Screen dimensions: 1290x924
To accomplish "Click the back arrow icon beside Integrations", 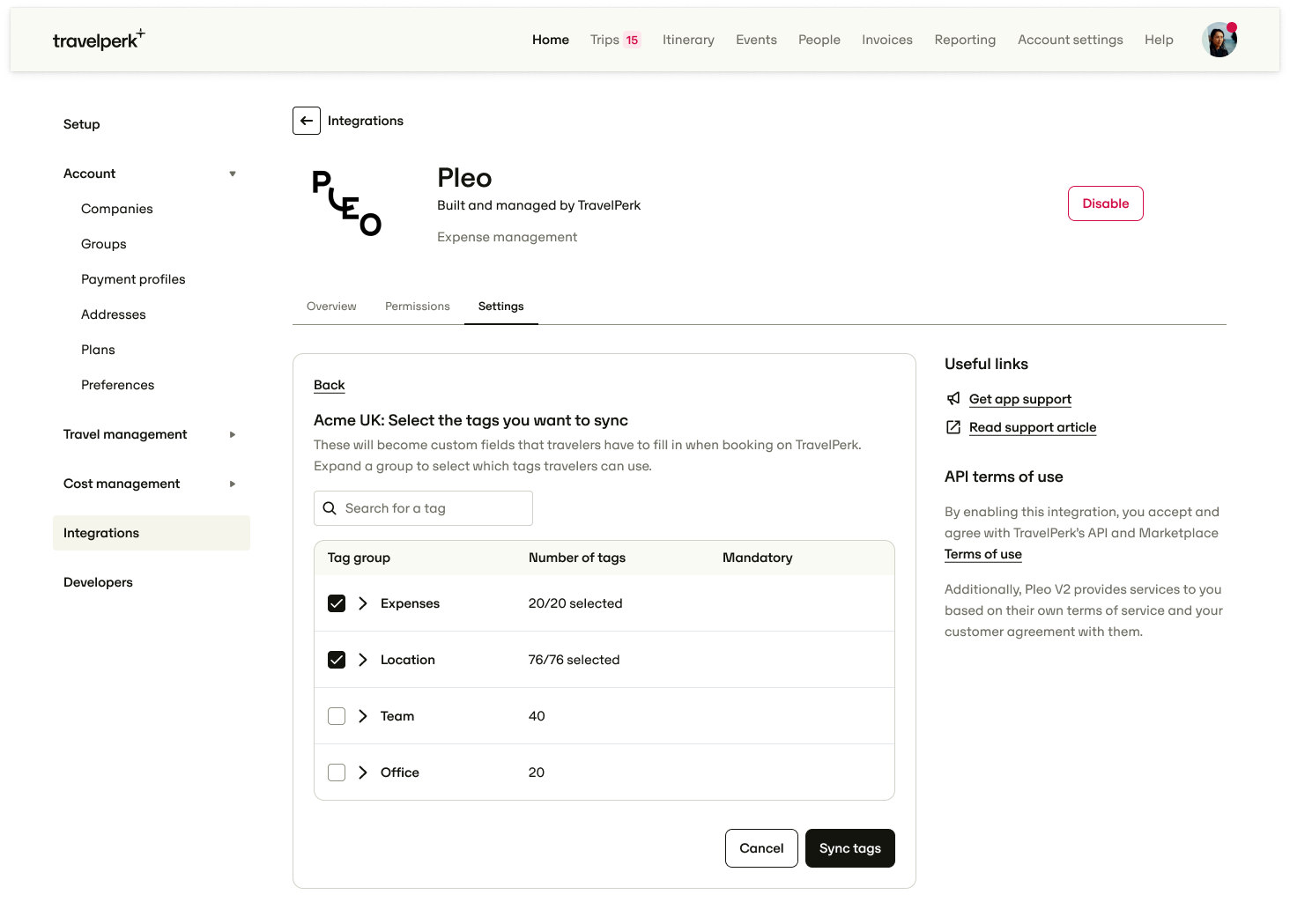I will (x=307, y=121).
